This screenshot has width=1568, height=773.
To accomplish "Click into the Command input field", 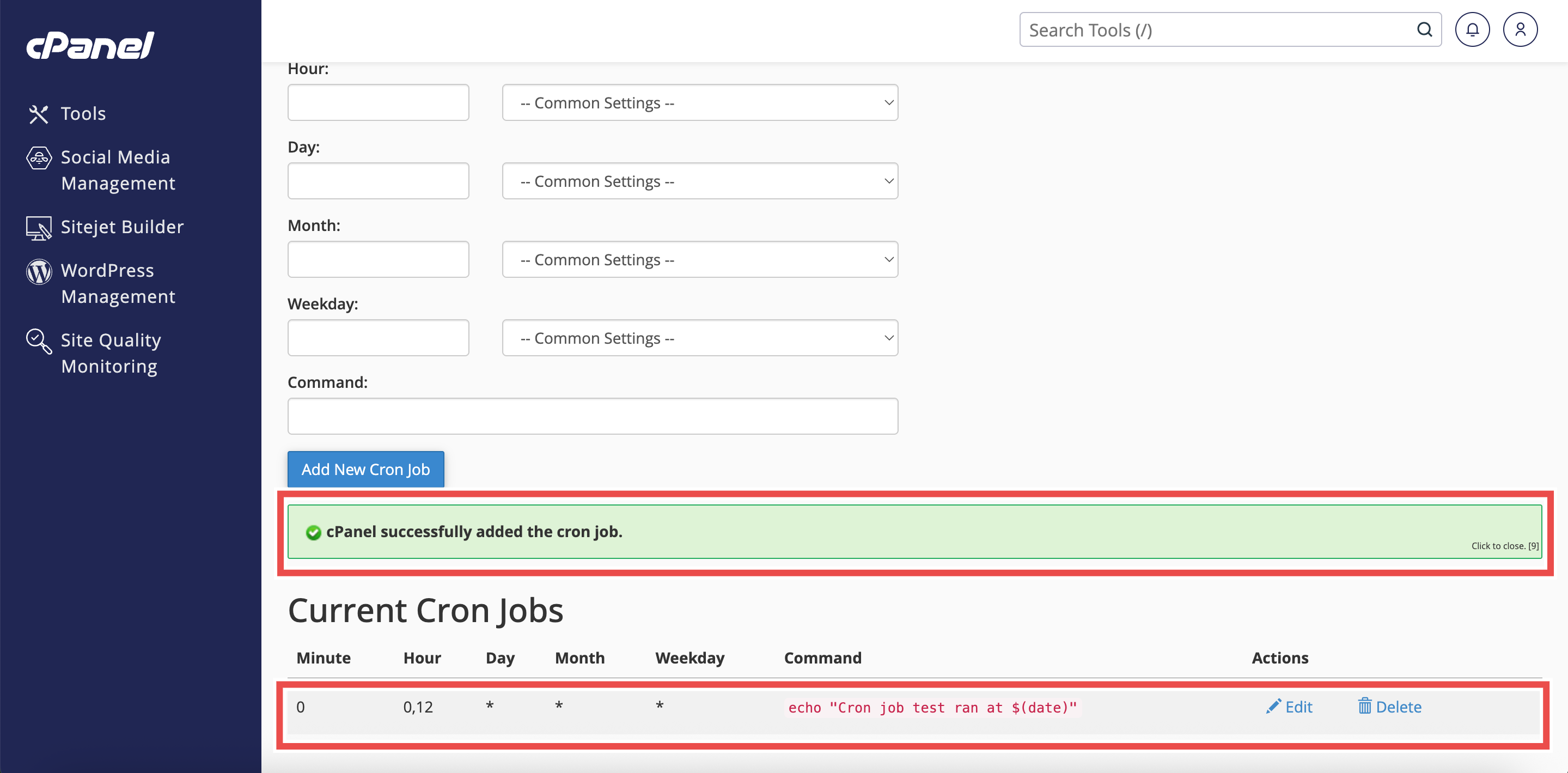I will click(592, 416).
